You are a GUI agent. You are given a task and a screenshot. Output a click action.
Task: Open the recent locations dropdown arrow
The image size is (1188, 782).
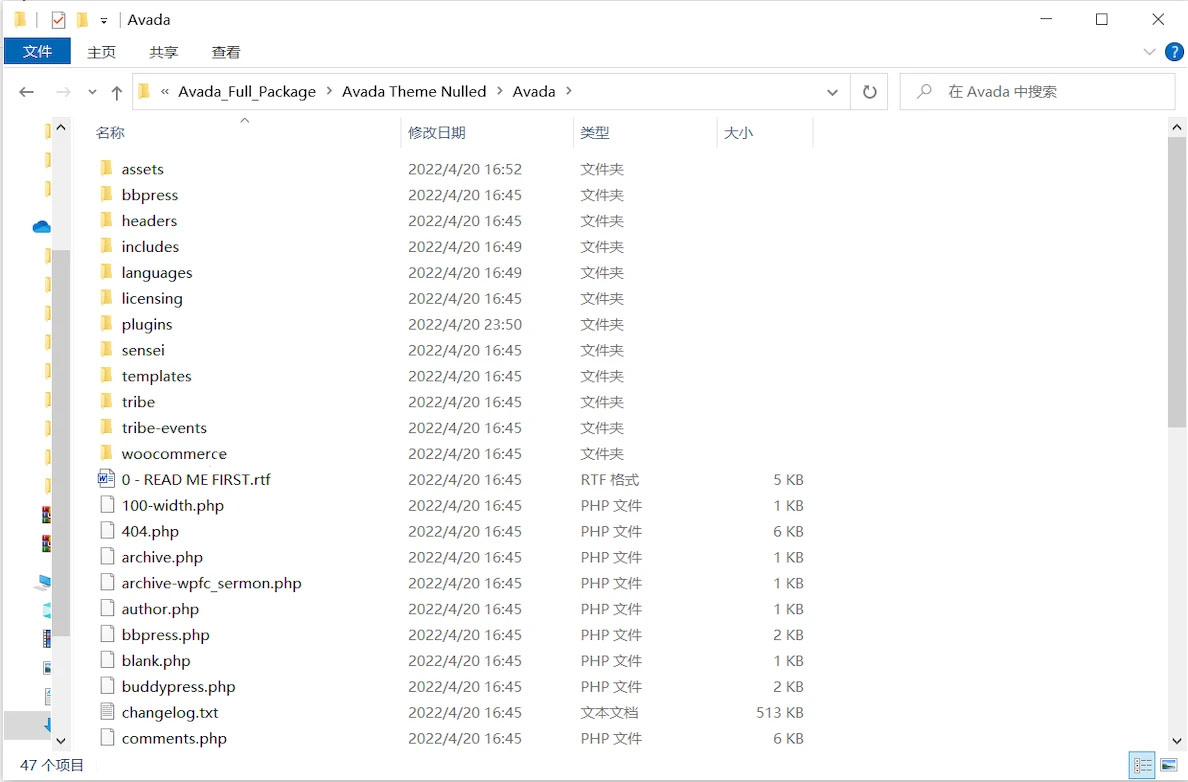(x=92, y=92)
